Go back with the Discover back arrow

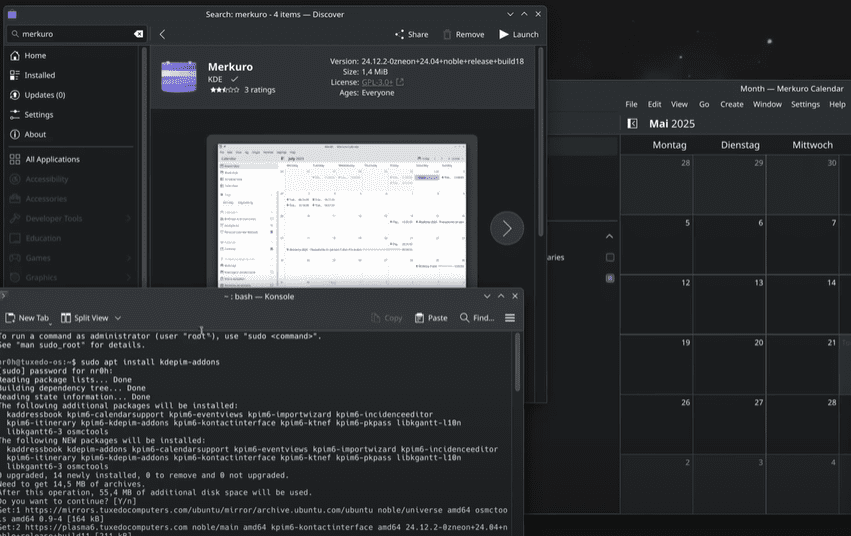tap(162, 34)
